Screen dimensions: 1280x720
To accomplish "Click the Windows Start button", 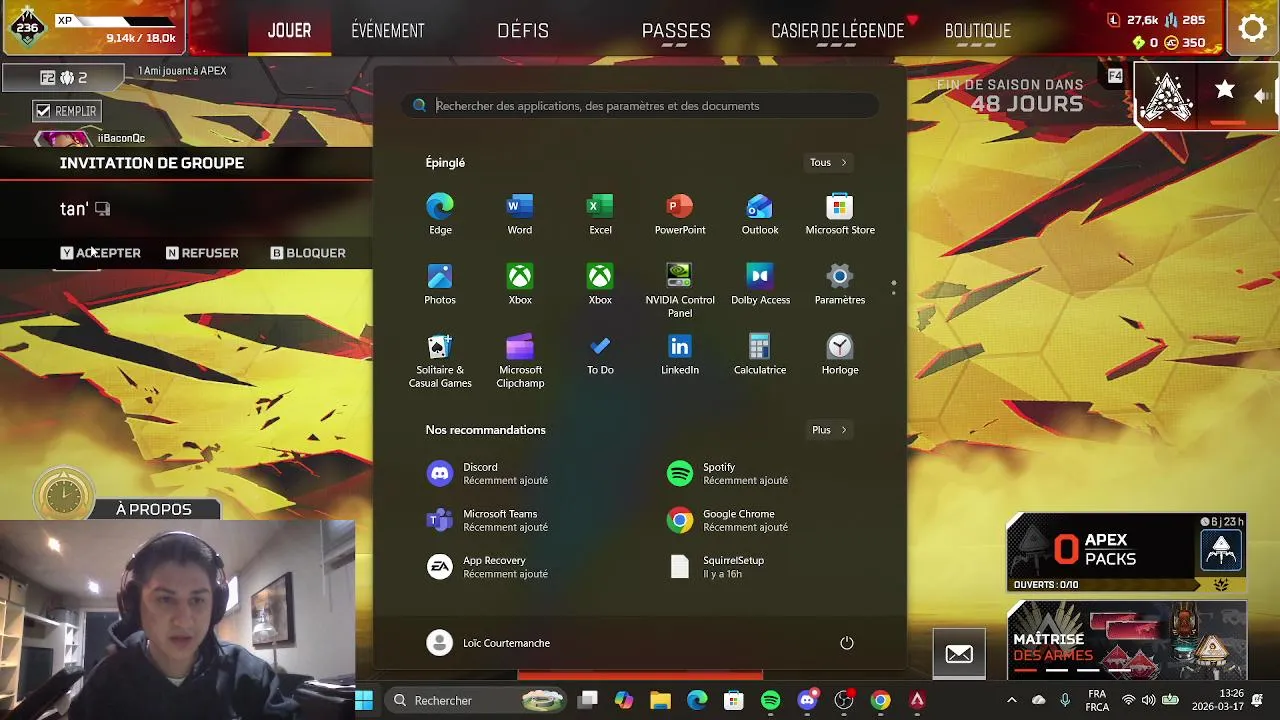I will point(364,700).
